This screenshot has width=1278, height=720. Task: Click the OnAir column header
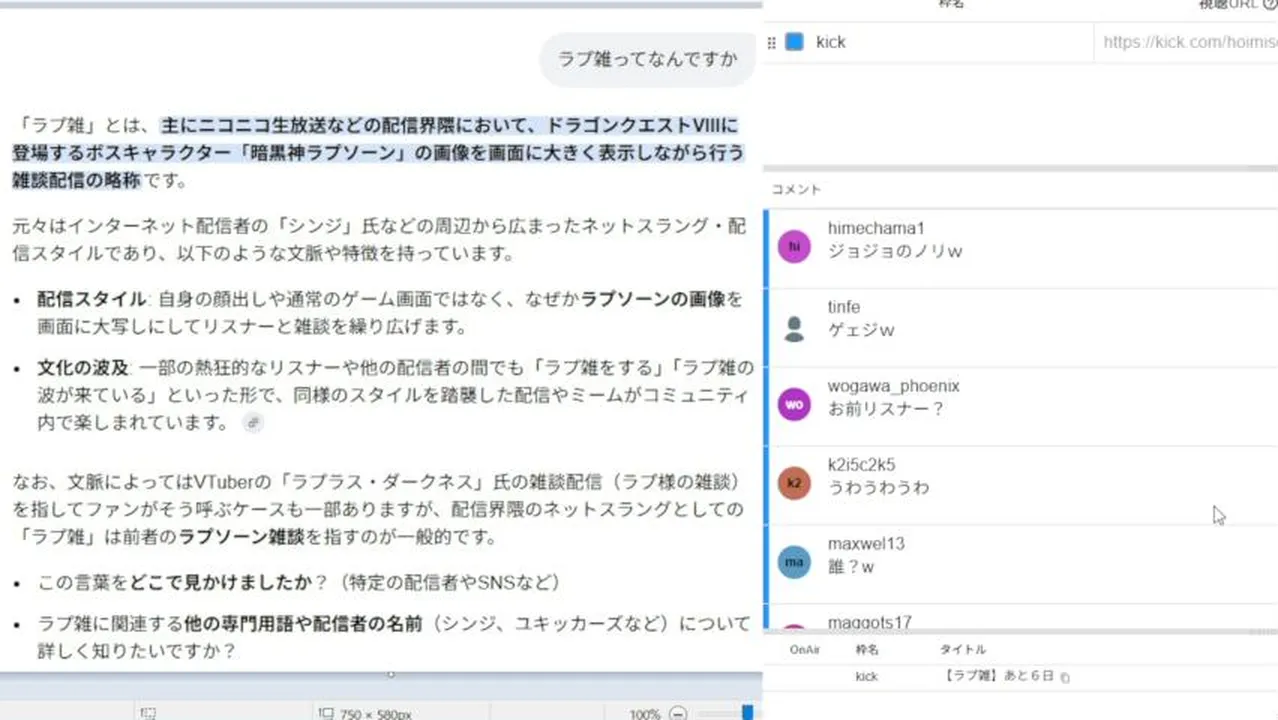pyautogui.click(x=805, y=650)
